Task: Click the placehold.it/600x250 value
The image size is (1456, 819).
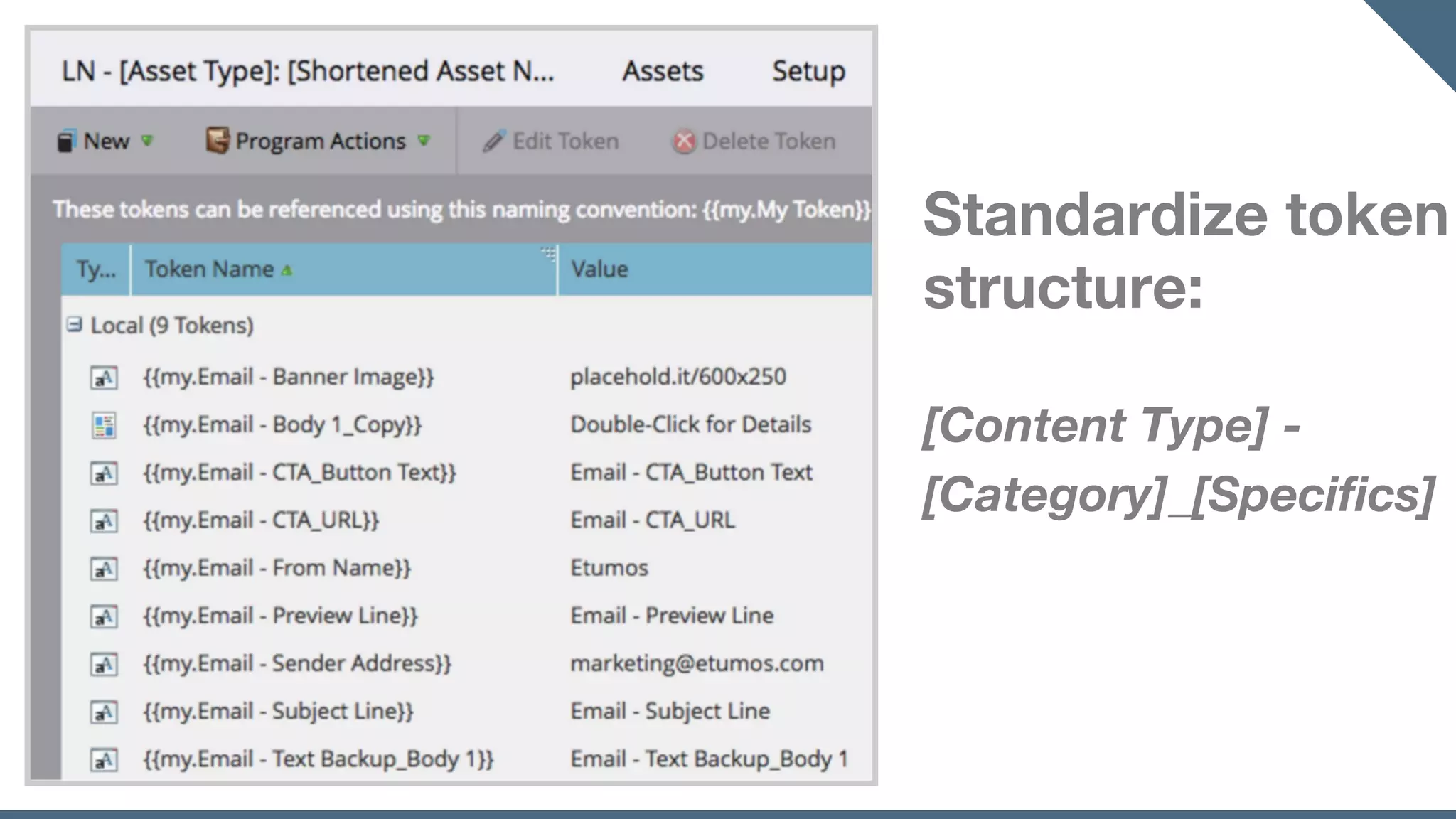Action: coord(678,376)
